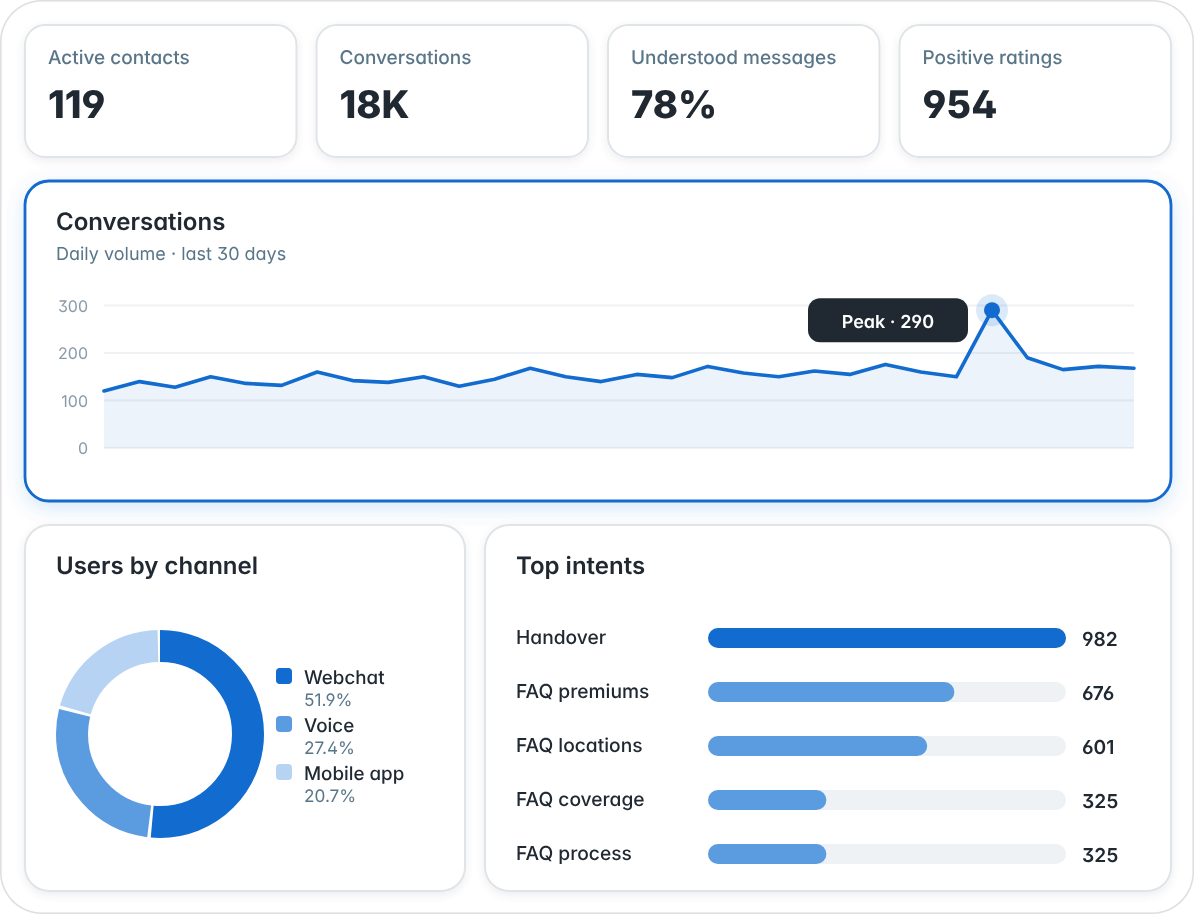
Task: Click the Mobile app legend color swatch
Action: (284, 772)
